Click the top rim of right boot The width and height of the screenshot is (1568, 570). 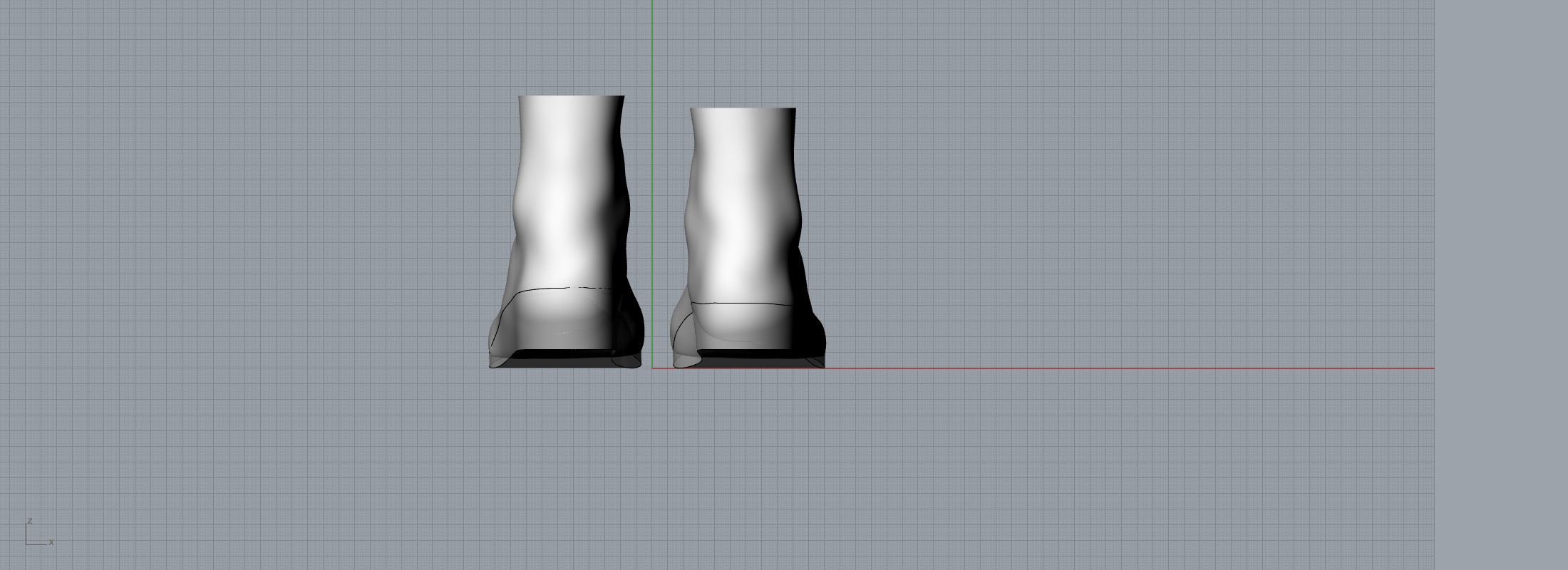point(743,109)
